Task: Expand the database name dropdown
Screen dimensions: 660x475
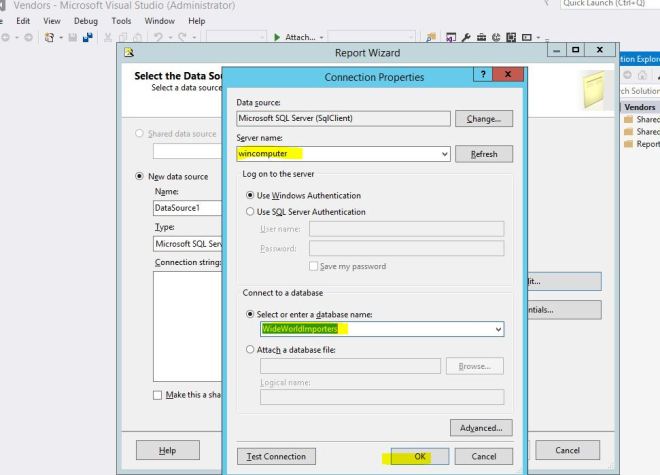Action: [497, 329]
